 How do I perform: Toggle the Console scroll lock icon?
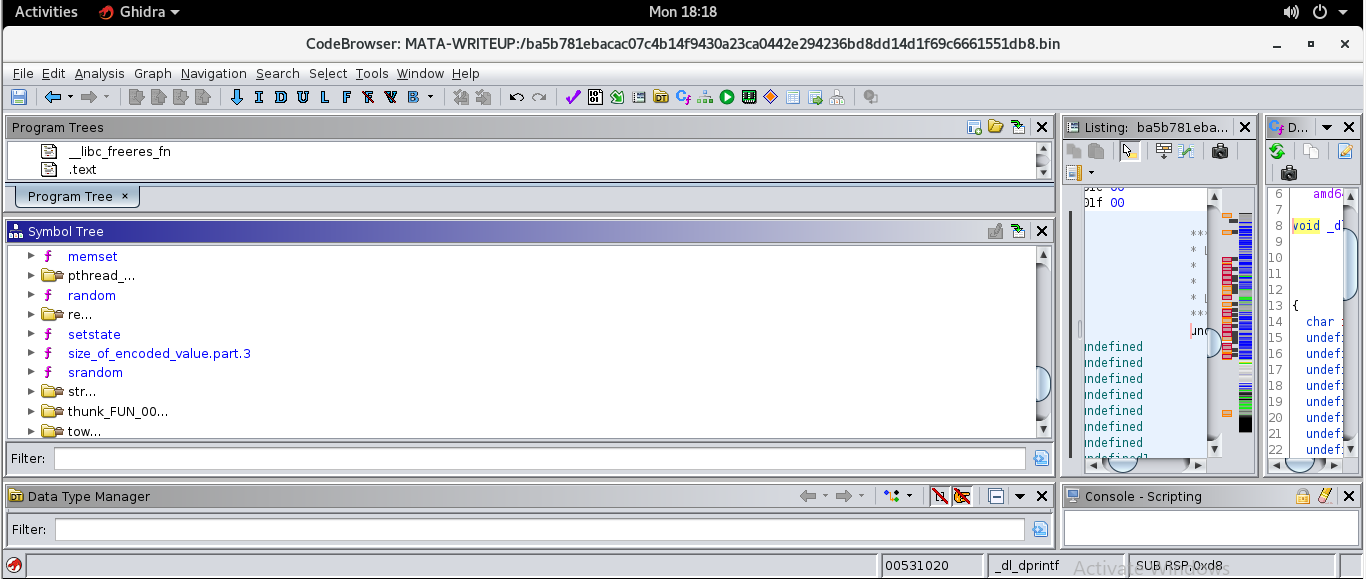pos(1303,496)
